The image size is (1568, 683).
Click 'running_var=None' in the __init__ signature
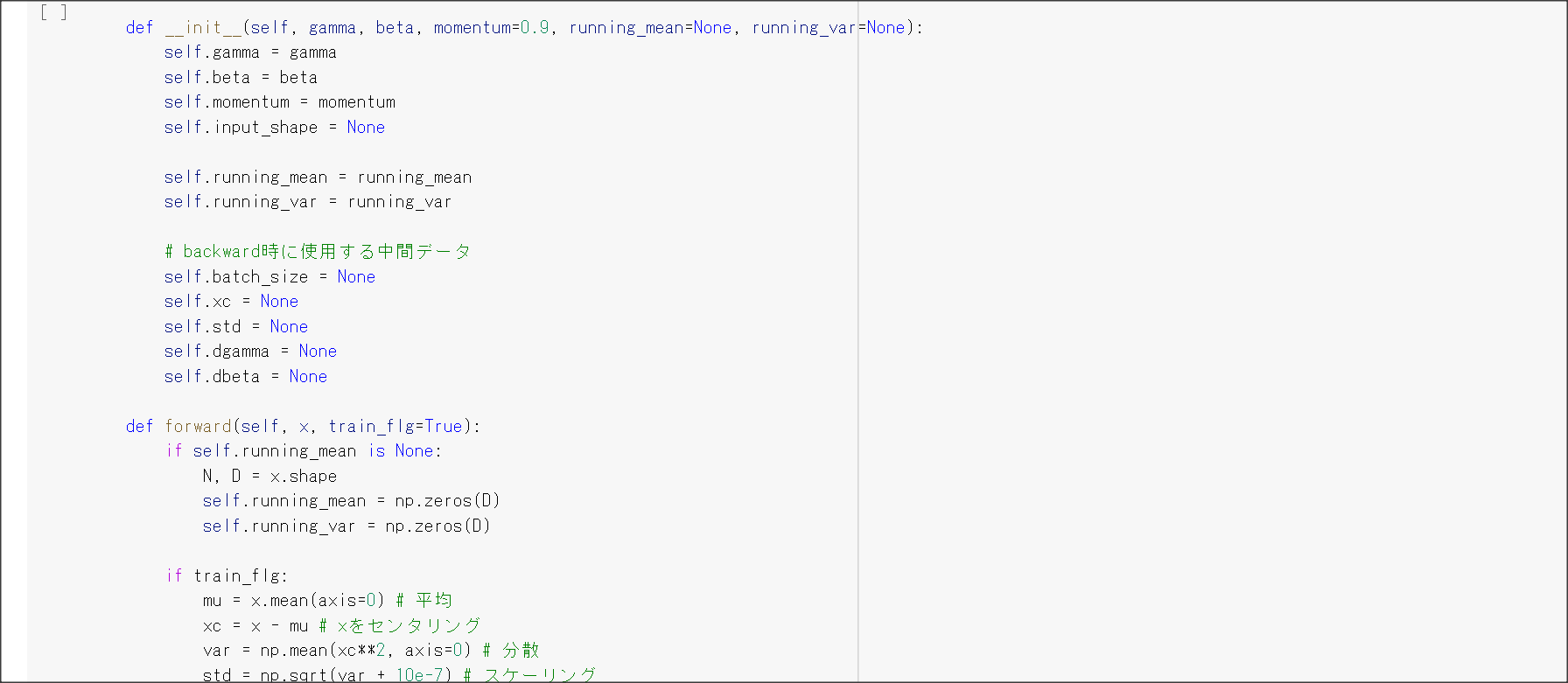pyautogui.click(x=829, y=27)
